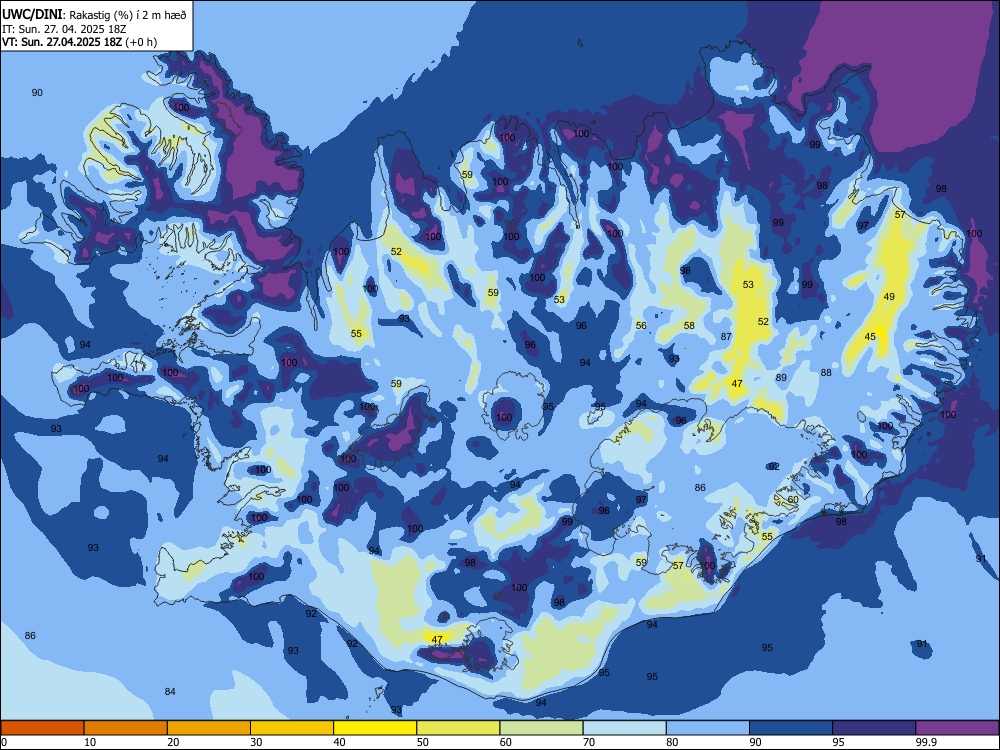The image size is (1000, 750).
Task: Click the '56' humidity value on the map
Action: (641, 325)
